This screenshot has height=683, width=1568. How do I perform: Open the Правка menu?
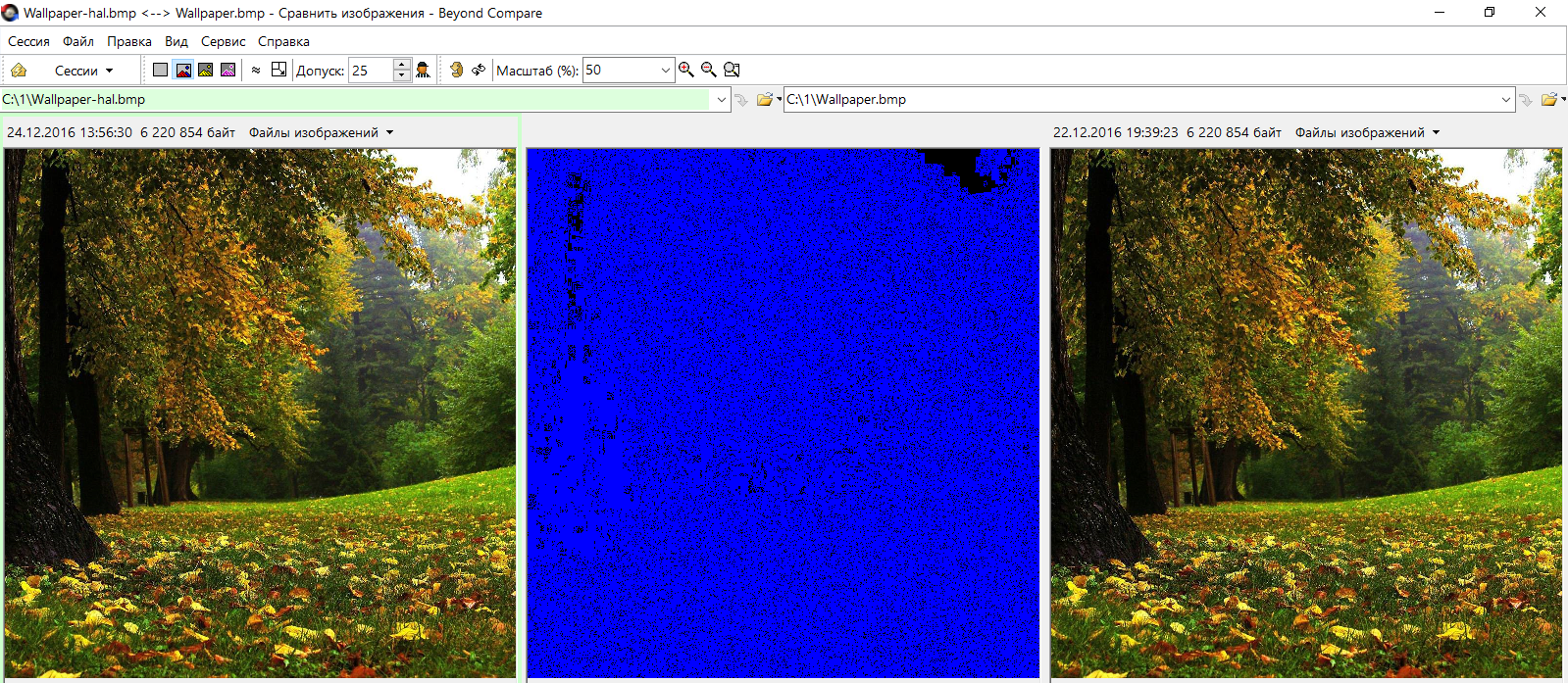click(128, 41)
